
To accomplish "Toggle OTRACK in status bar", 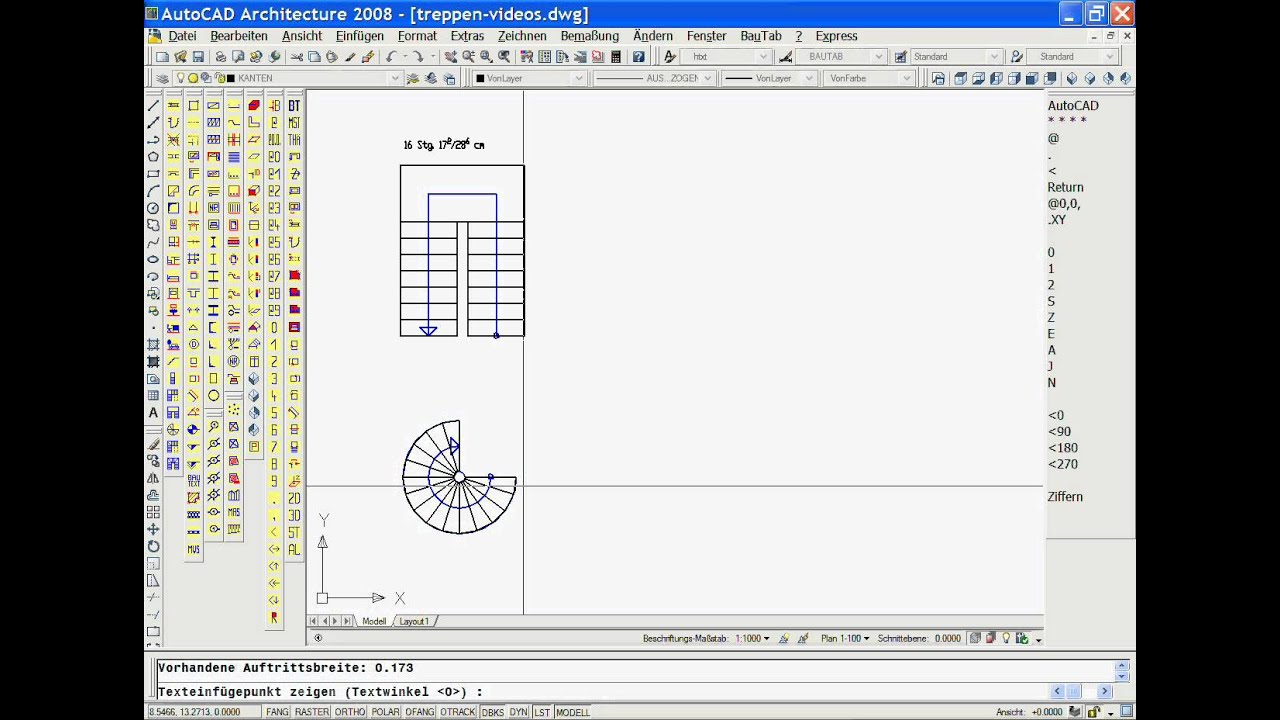I will (x=458, y=712).
